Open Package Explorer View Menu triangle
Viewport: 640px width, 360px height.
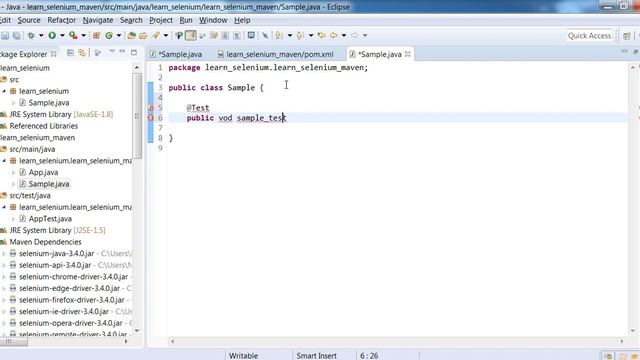pyautogui.click(x=112, y=51)
